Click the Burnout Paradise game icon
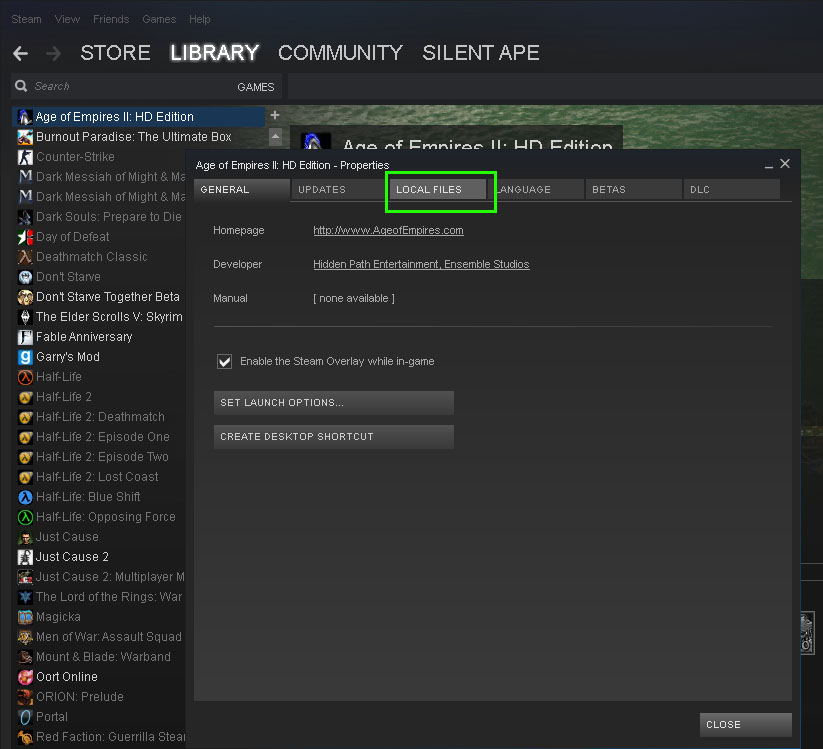This screenshot has height=749, width=823. coord(25,137)
